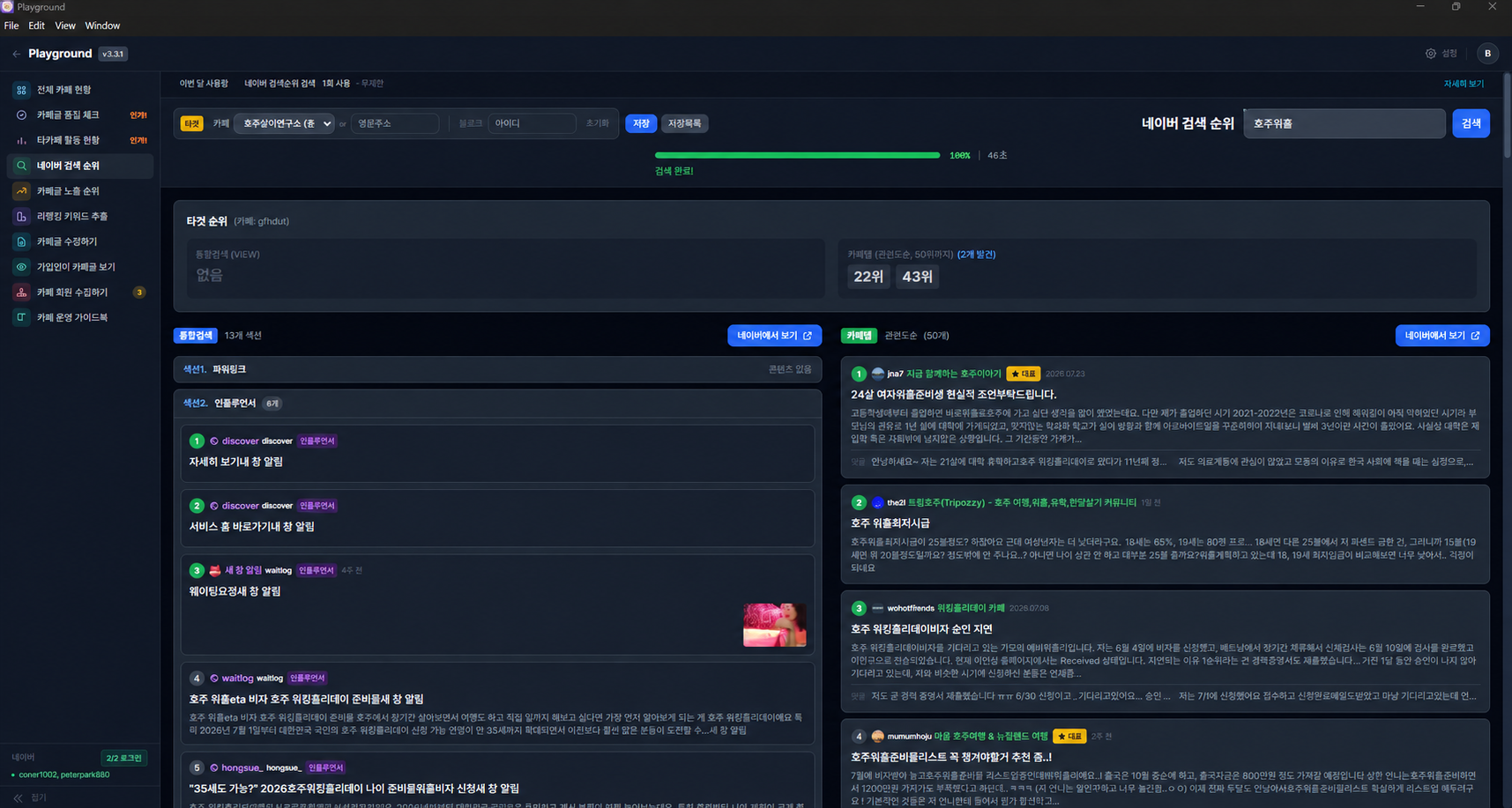Click the 카페 운영 가이드북 book icon
Viewport: 1512px width, 808px height.
click(x=21, y=317)
